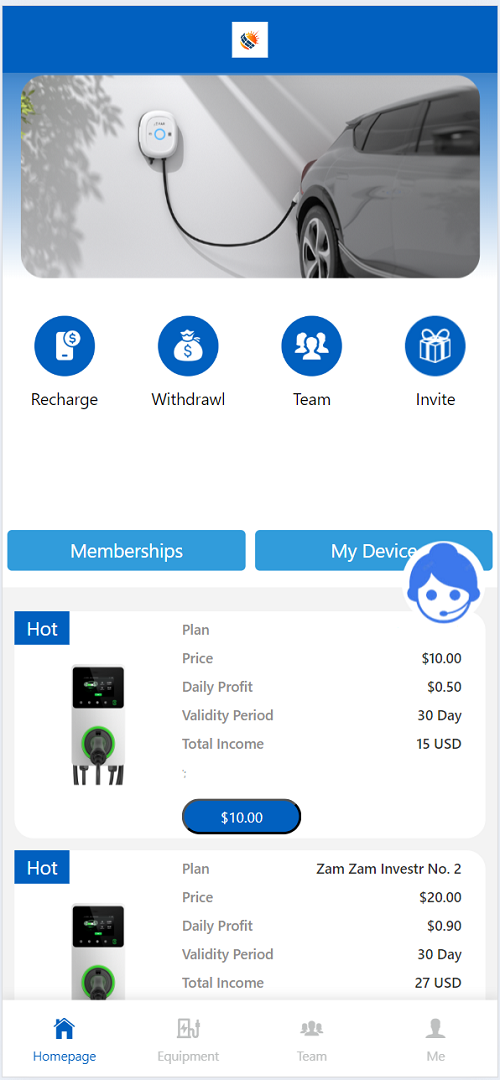Select Zam Zam Investr No. 2 plan name
Image resolution: width=500 pixels, height=1080 pixels.
[x=388, y=869]
